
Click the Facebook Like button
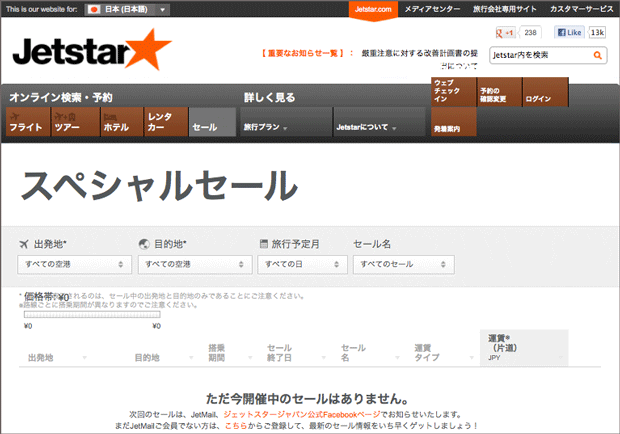tap(569, 32)
